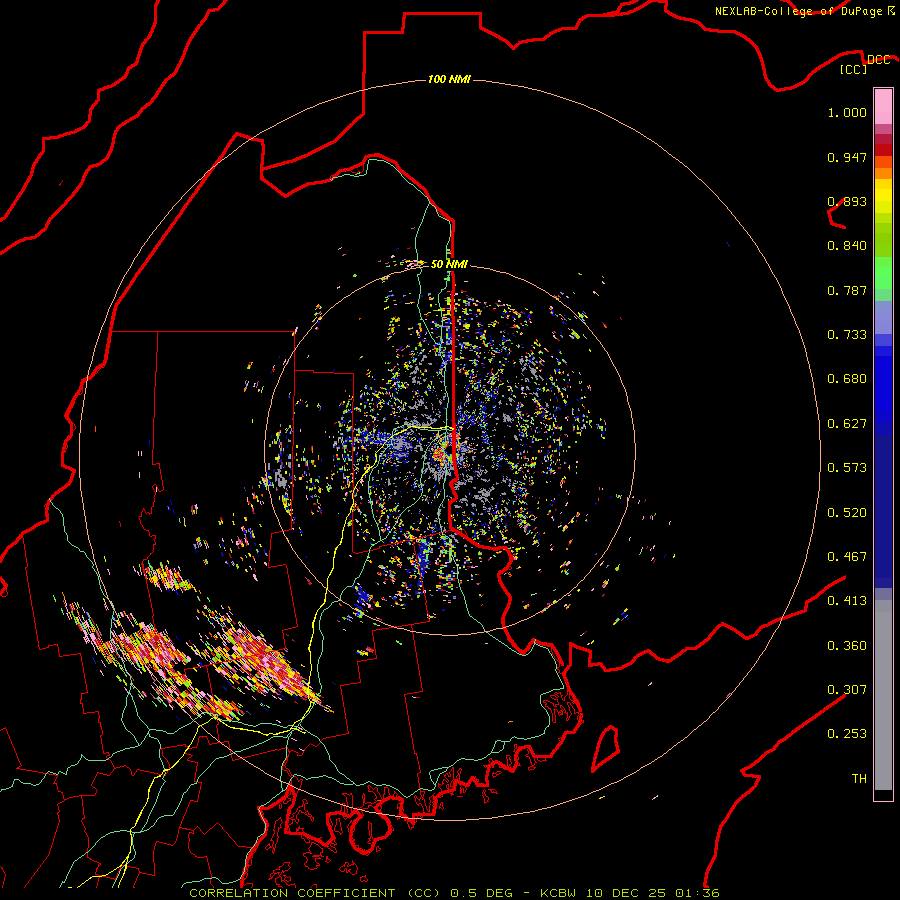The image size is (900, 900).
Task: Click the 0.947 legend value
Action: [847, 157]
